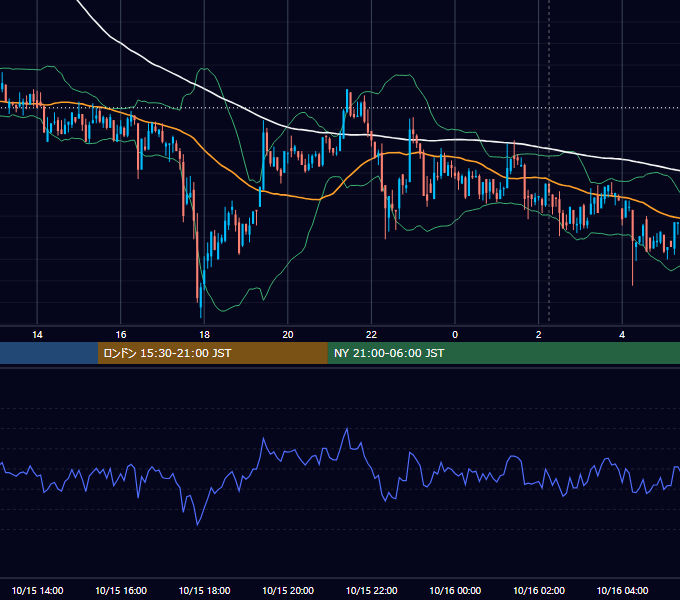This screenshot has height=600, width=680.
Task: Click the 2 hour label on the price chart axis
Action: (539, 335)
